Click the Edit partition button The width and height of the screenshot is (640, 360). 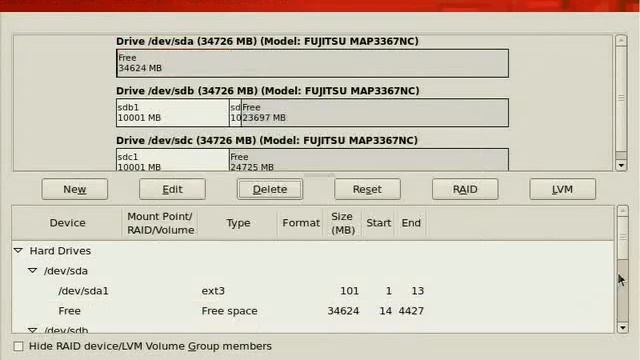tap(172, 189)
